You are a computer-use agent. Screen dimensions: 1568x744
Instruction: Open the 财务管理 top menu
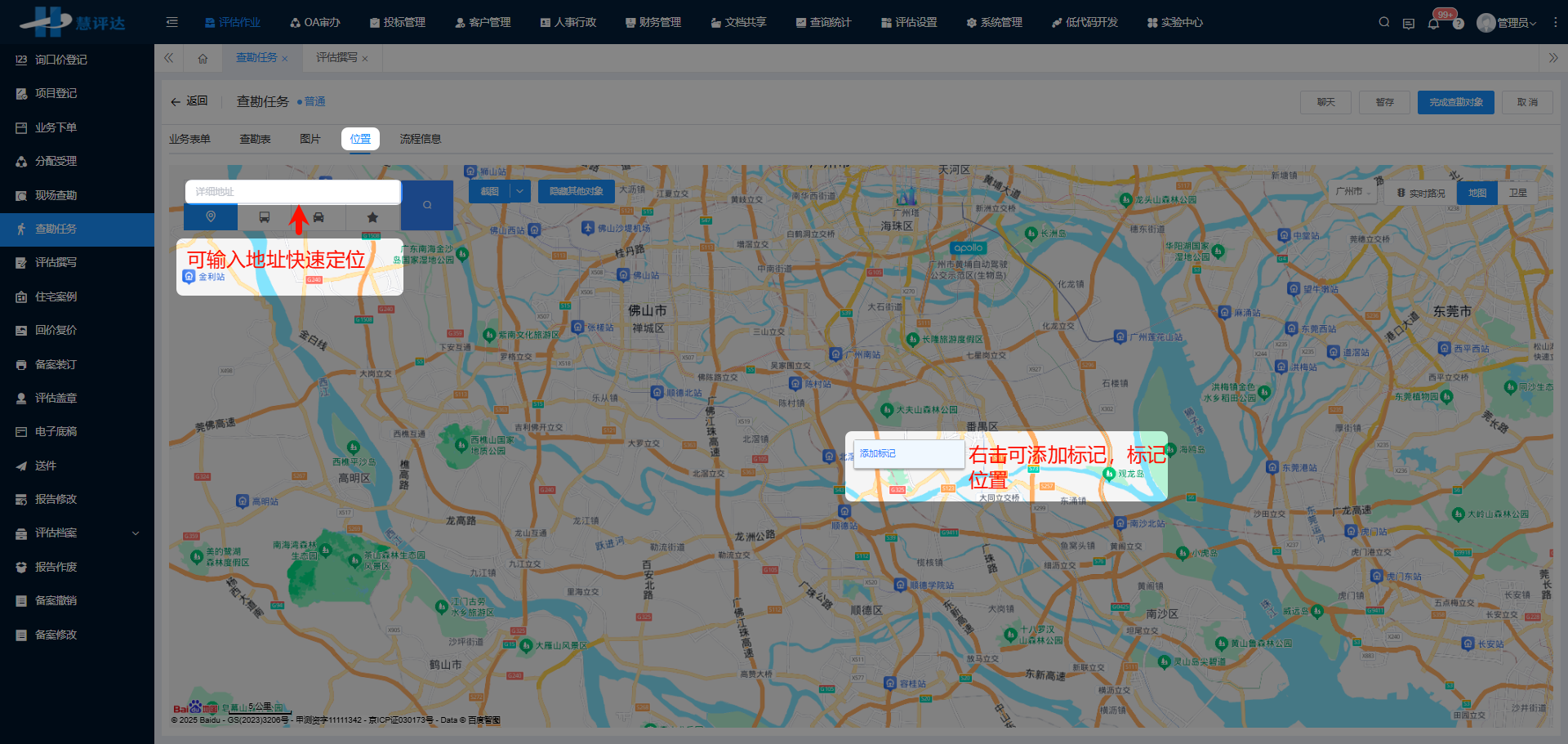653,22
